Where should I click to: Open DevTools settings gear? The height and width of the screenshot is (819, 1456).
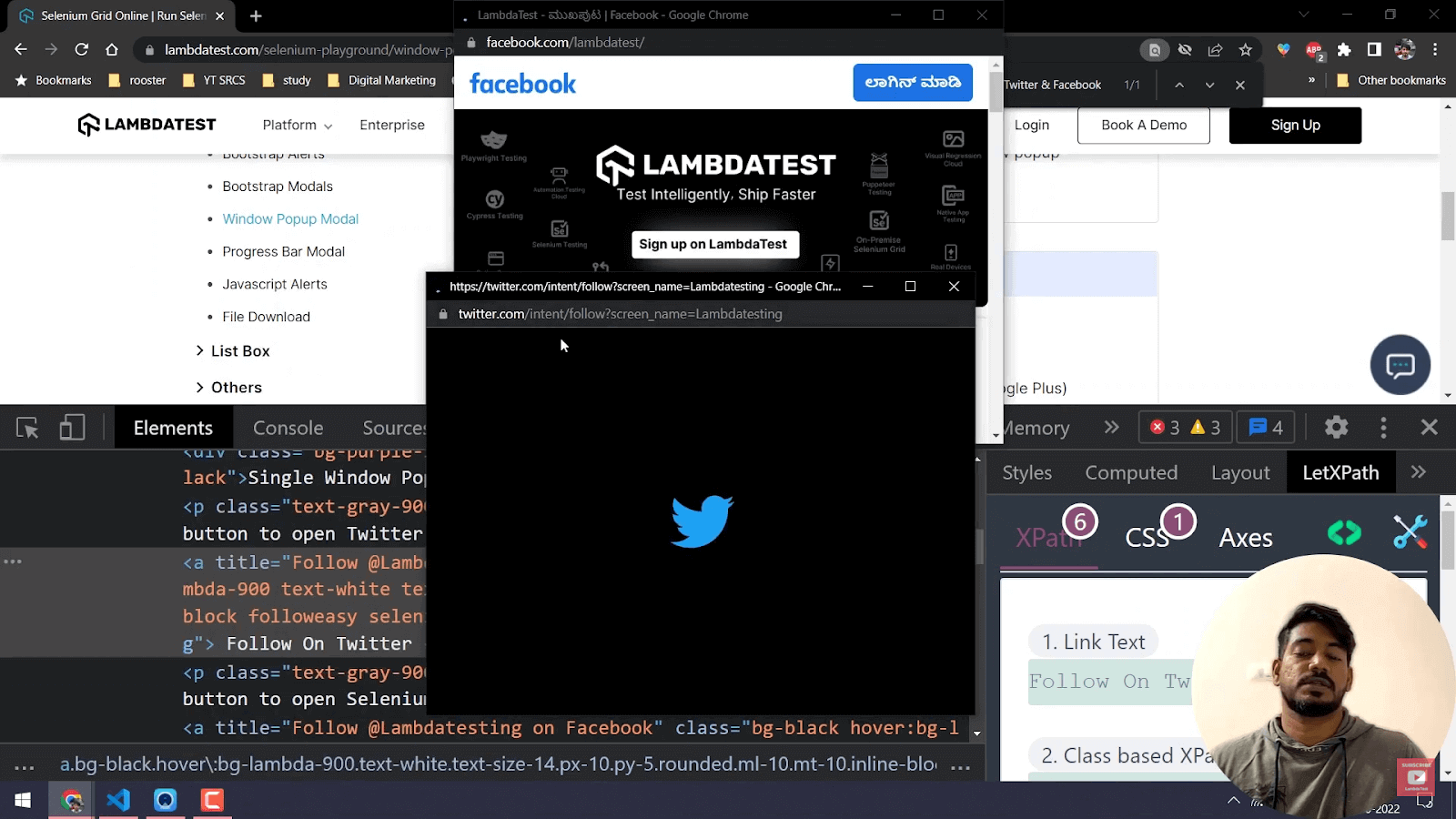(x=1335, y=427)
